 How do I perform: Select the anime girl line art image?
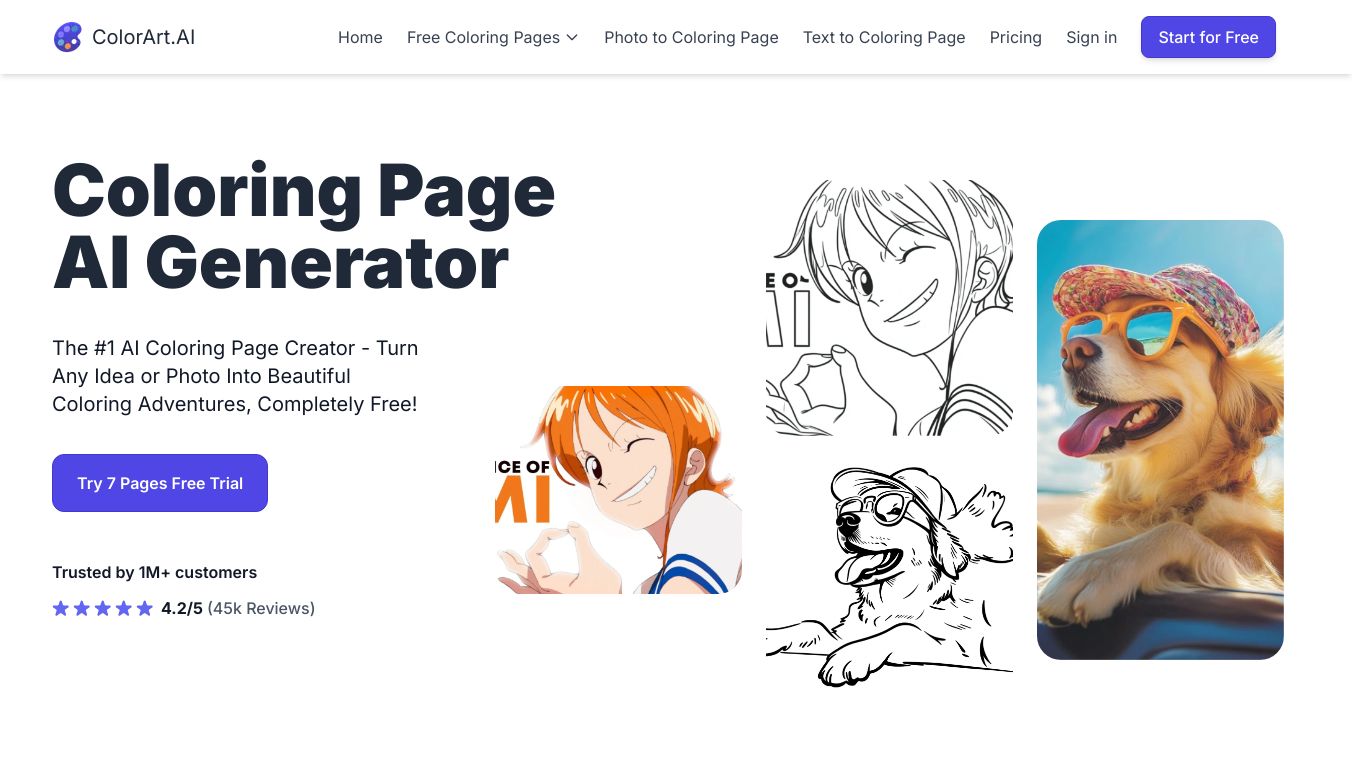point(889,308)
